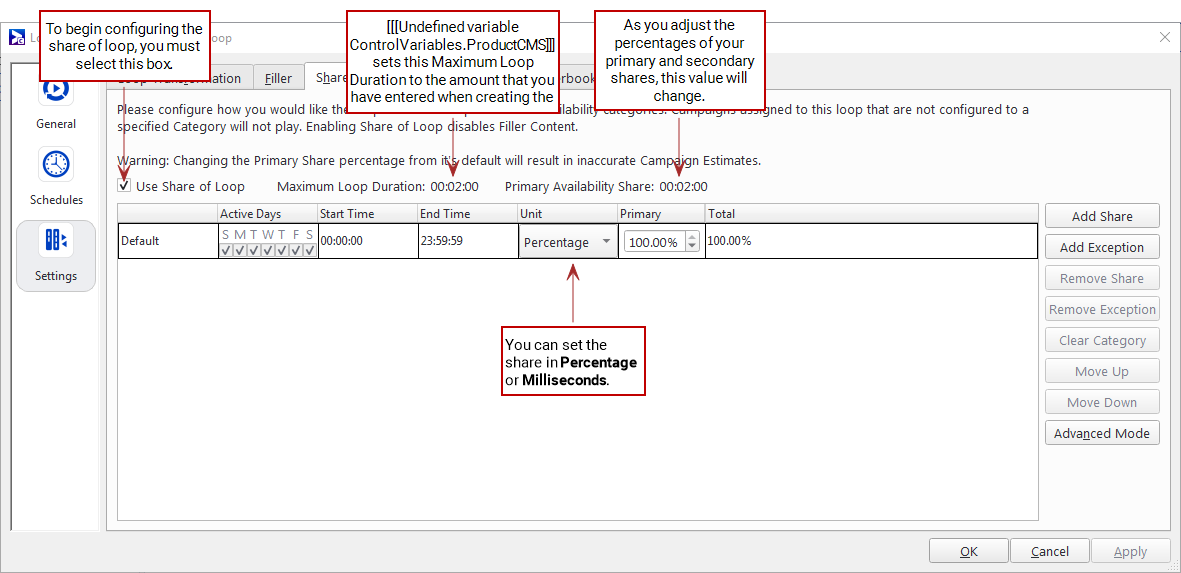Increase Primary percentage with up arrow
This screenshot has width=1181, height=573.
tap(692, 237)
